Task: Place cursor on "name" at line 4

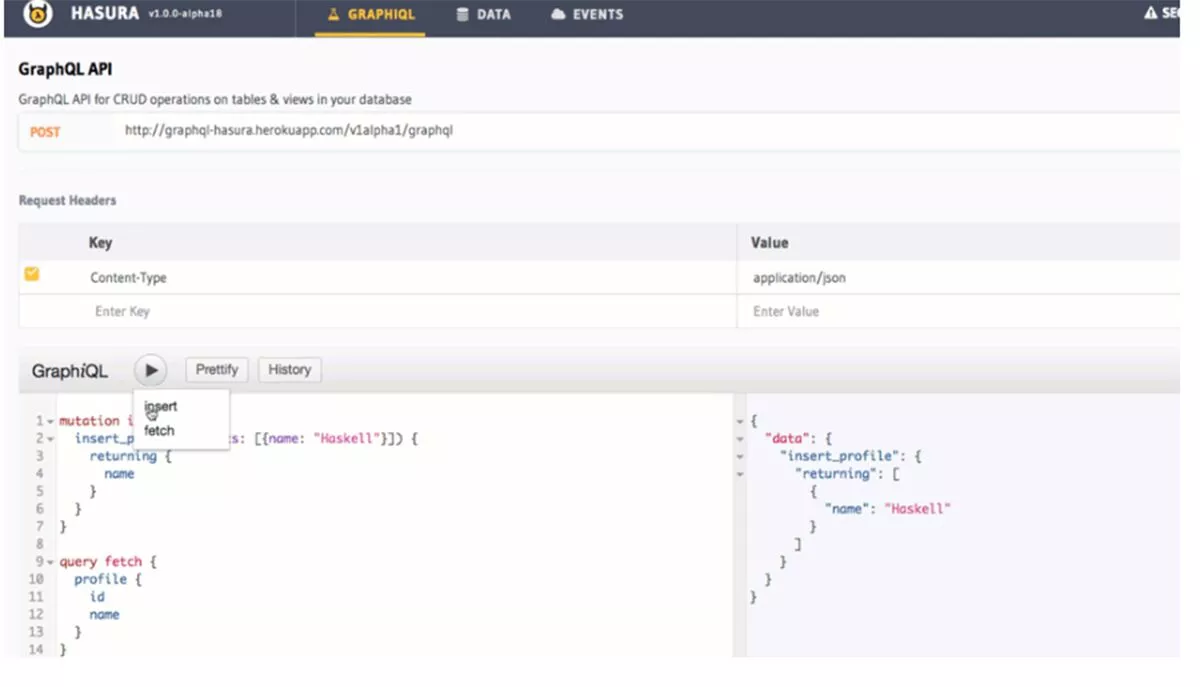Action: point(119,474)
